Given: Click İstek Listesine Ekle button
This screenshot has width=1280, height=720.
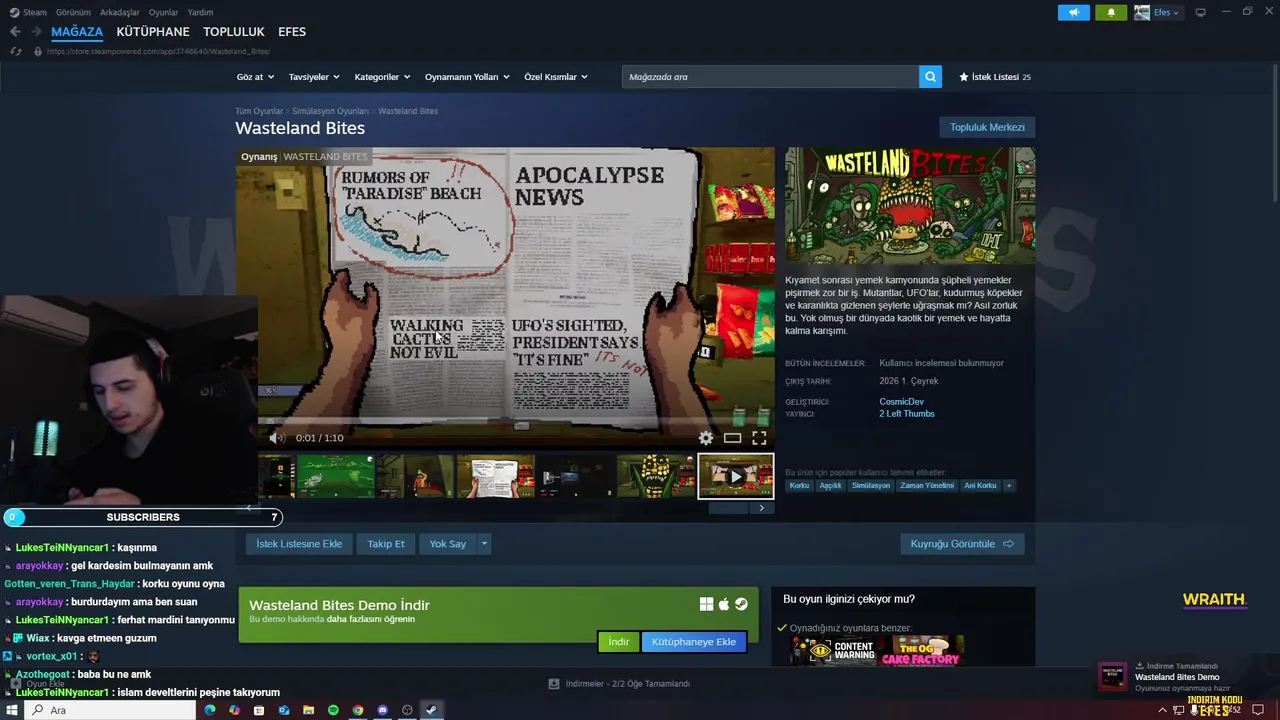Looking at the screenshot, I should pyautogui.click(x=299, y=544).
